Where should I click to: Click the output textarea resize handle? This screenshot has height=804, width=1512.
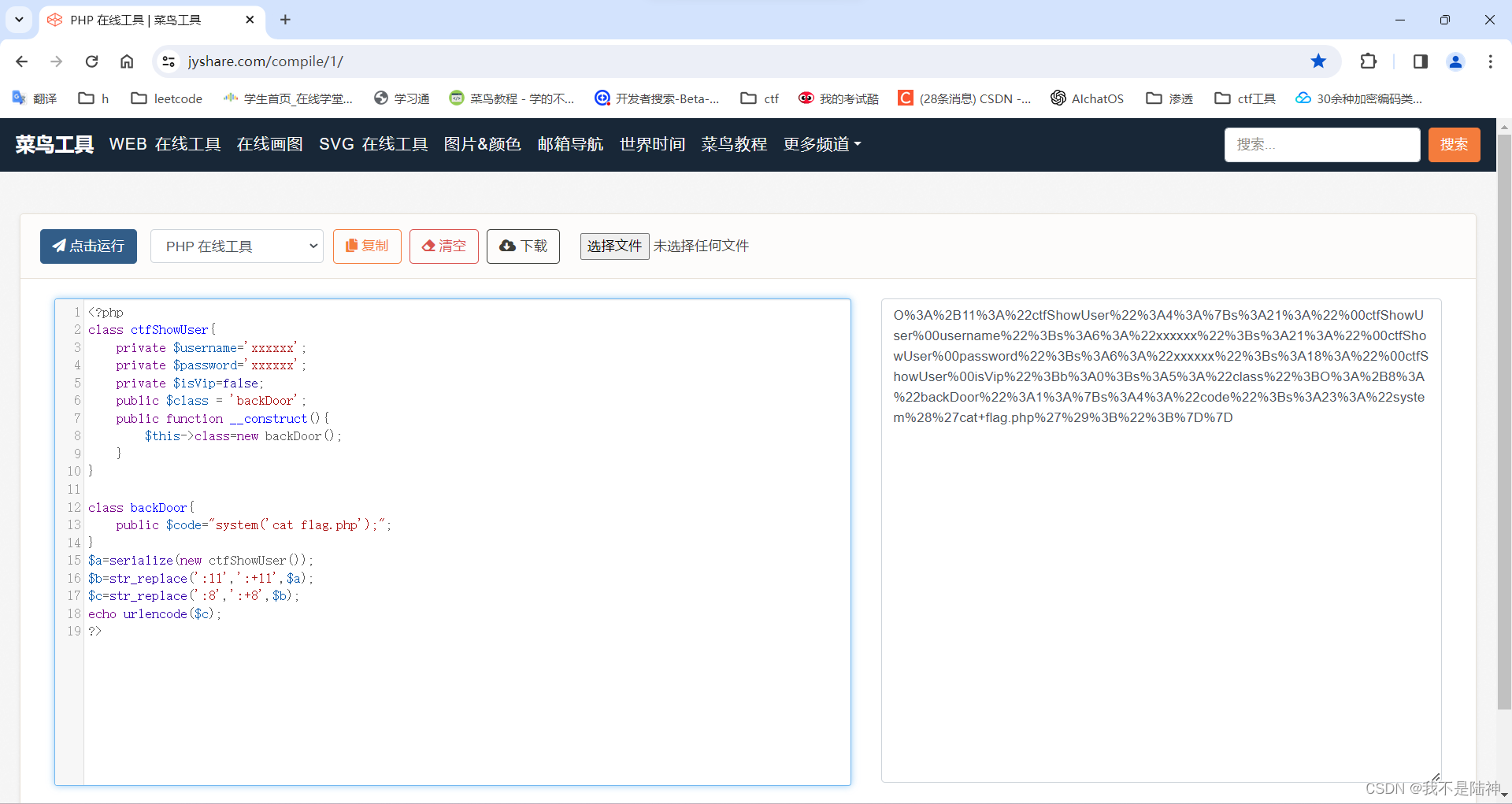[1435, 776]
